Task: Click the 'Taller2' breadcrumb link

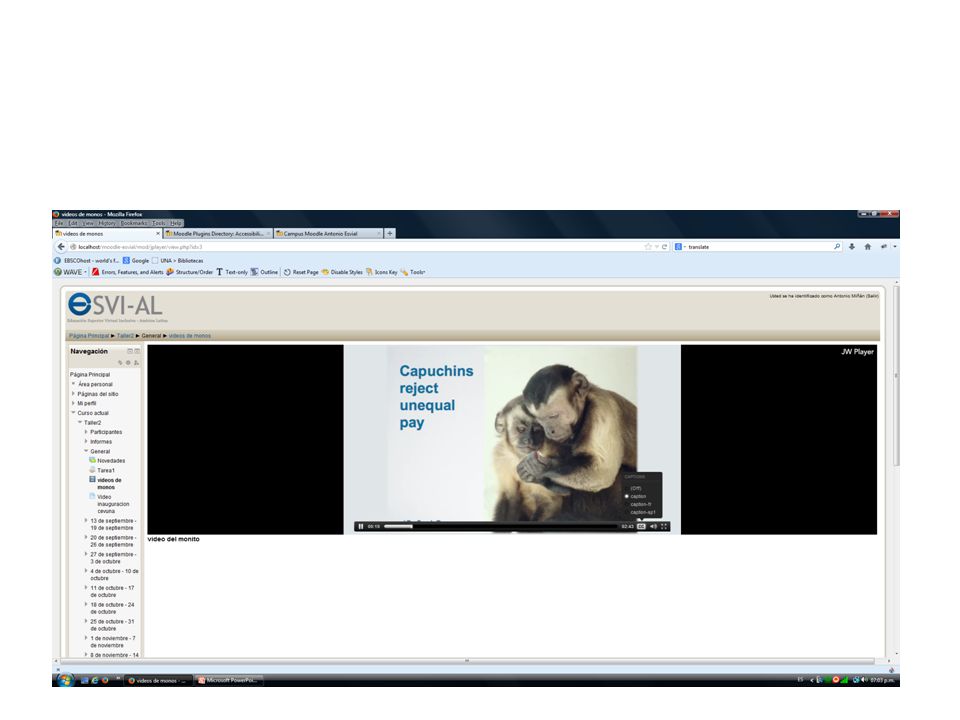Action: pos(125,336)
